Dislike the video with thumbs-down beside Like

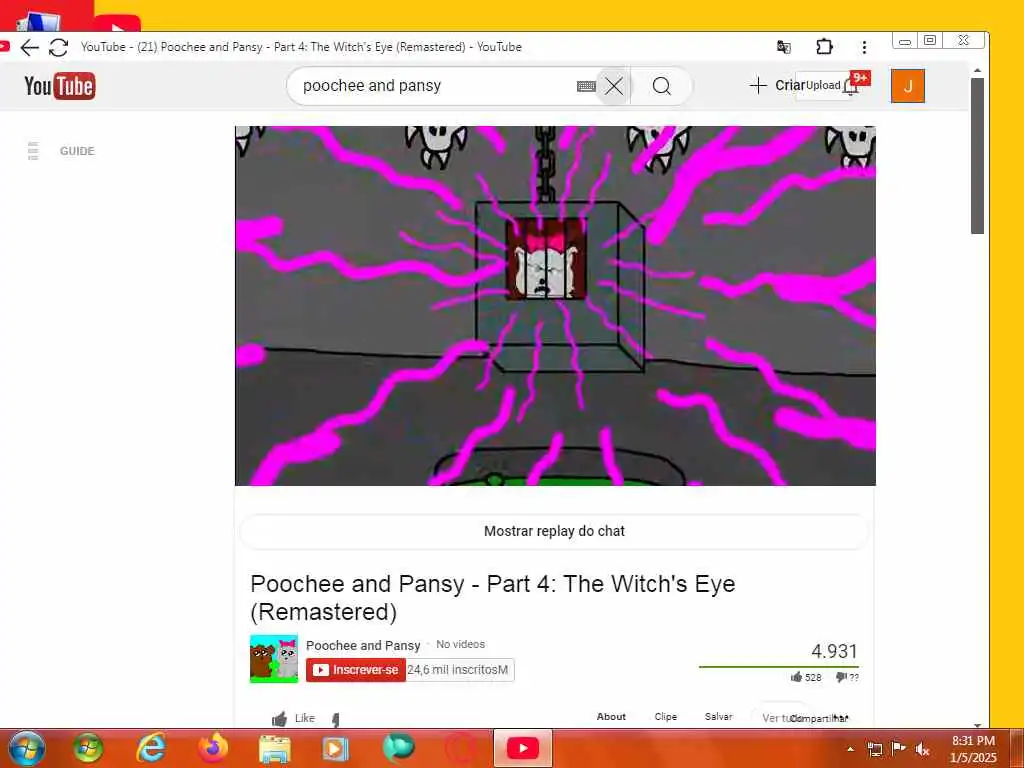point(336,720)
